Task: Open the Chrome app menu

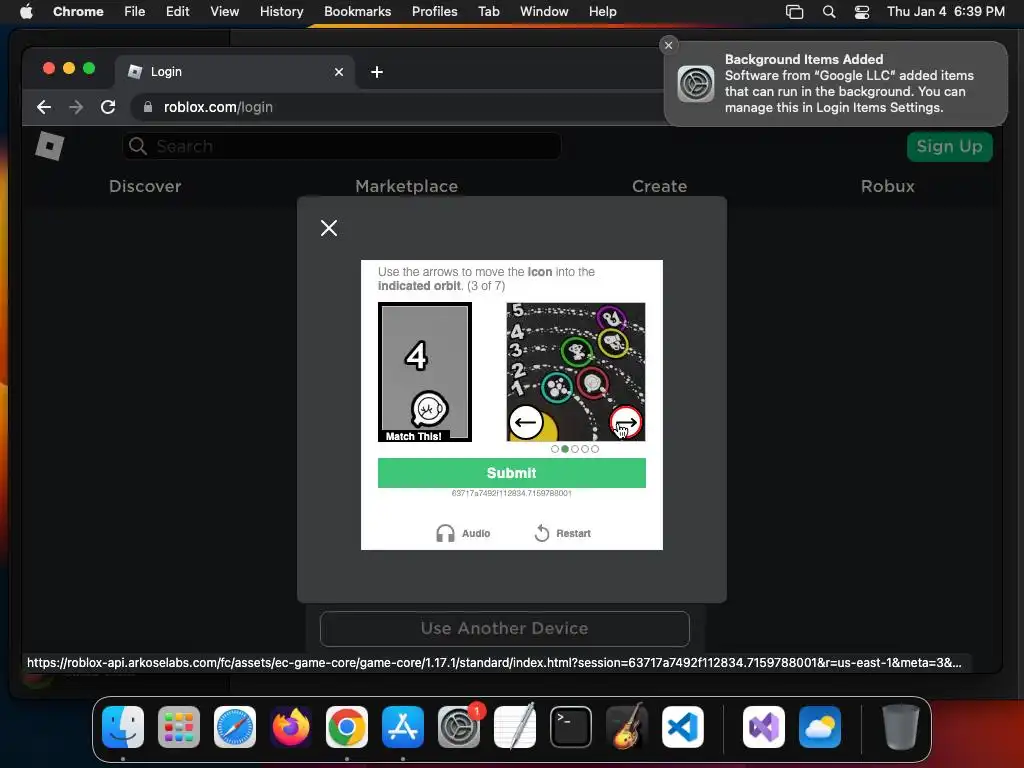Action: [x=78, y=11]
